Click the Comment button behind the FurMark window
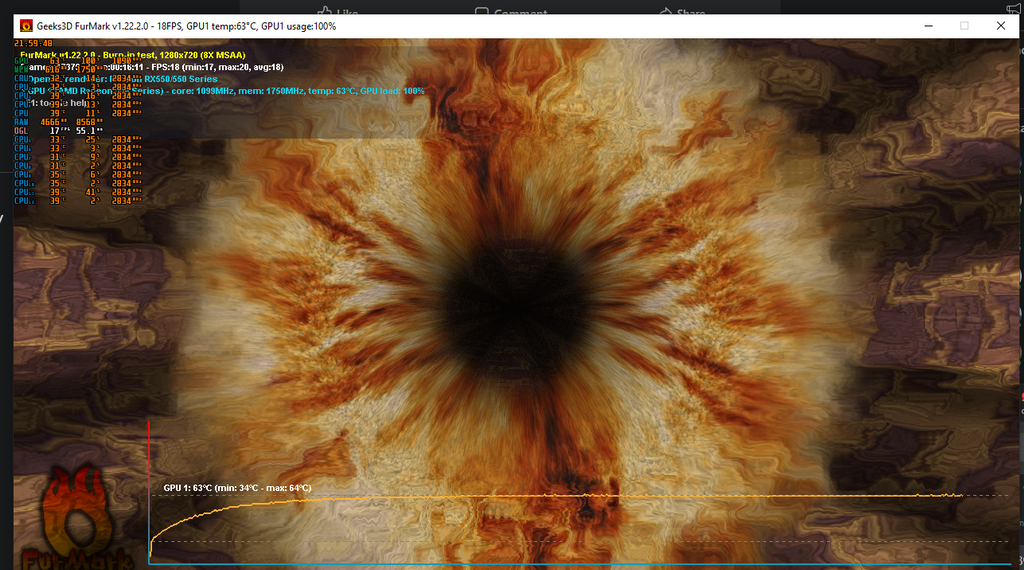Viewport: 1024px width, 570px height. click(511, 10)
